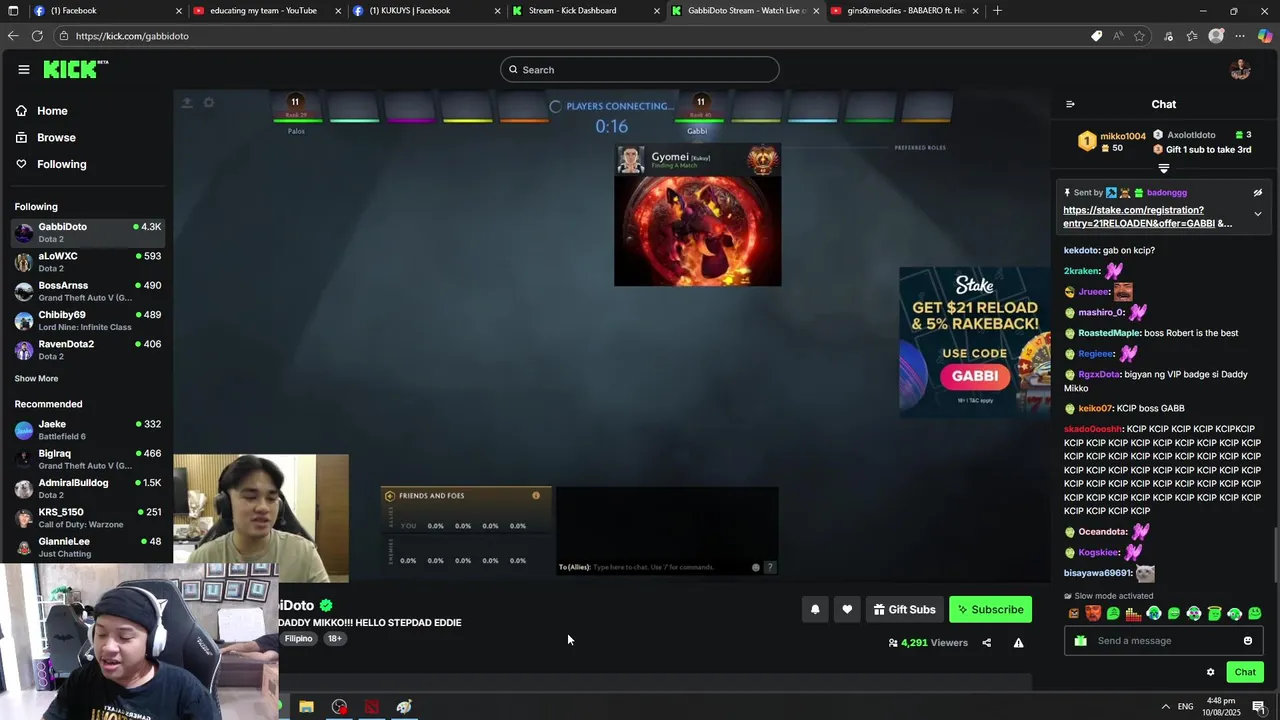This screenshot has height=720, width=1280.
Task: Open the browser favorites list icon
Action: 1192,36
